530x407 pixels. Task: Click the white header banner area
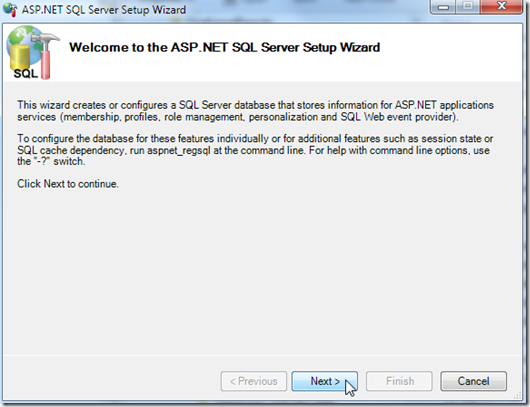pyautogui.click(x=263, y=53)
